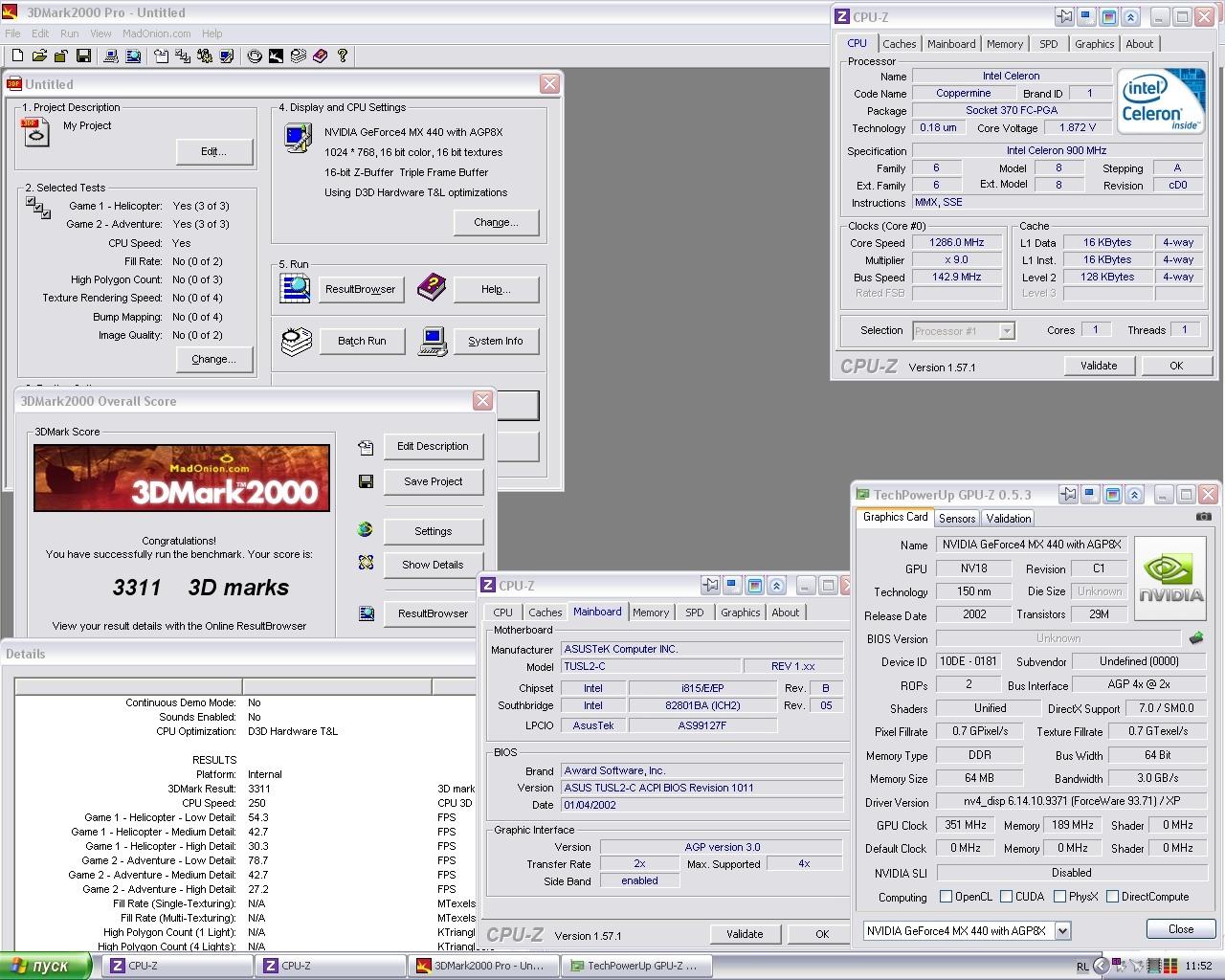Click the Open project folder toolbar icon
1225x980 pixels.
tap(39, 56)
